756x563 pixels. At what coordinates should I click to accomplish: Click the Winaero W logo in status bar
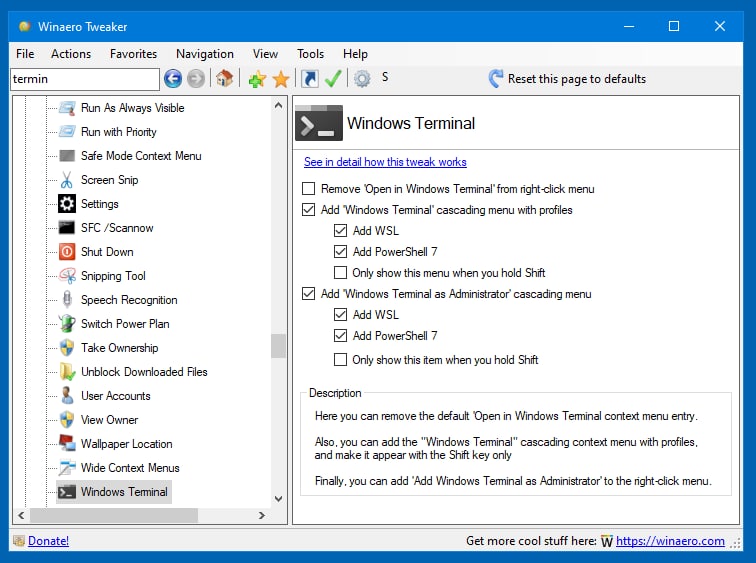click(607, 542)
